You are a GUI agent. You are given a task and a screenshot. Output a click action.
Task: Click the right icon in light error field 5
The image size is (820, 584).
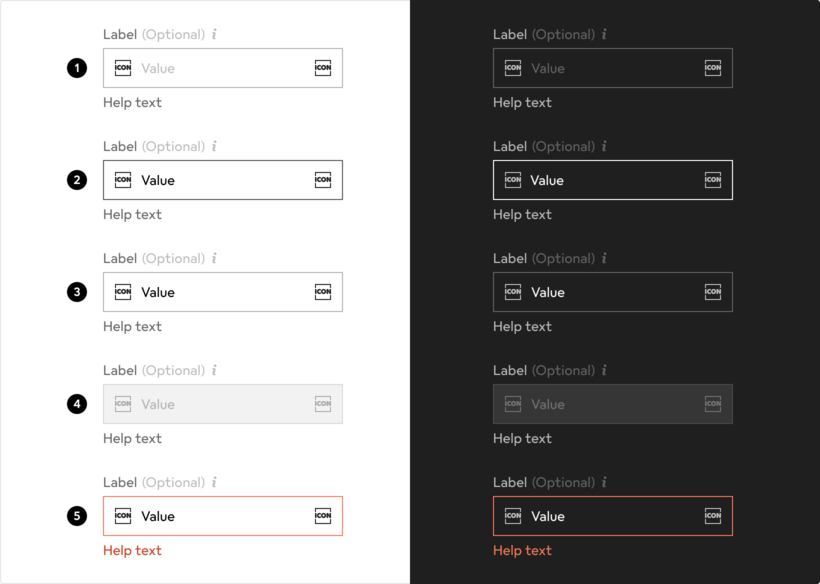click(x=323, y=516)
